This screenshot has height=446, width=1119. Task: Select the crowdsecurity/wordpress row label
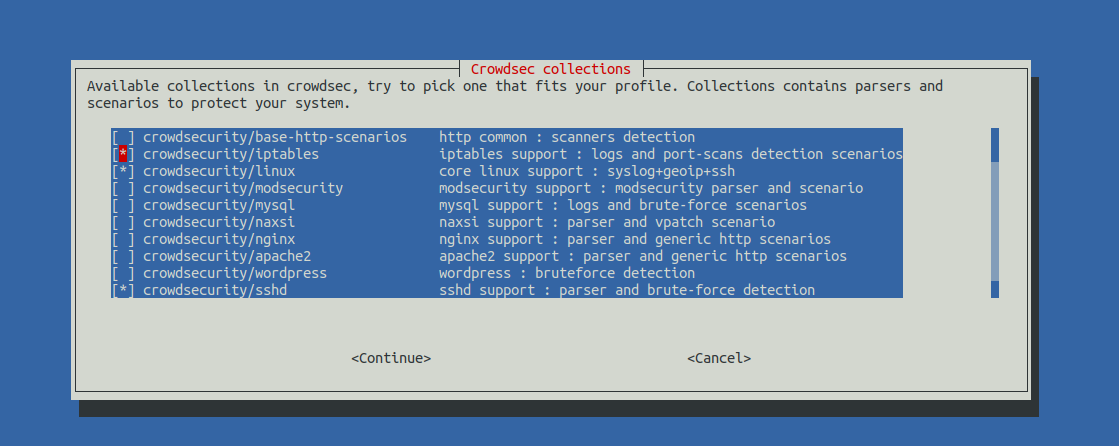pos(235,273)
